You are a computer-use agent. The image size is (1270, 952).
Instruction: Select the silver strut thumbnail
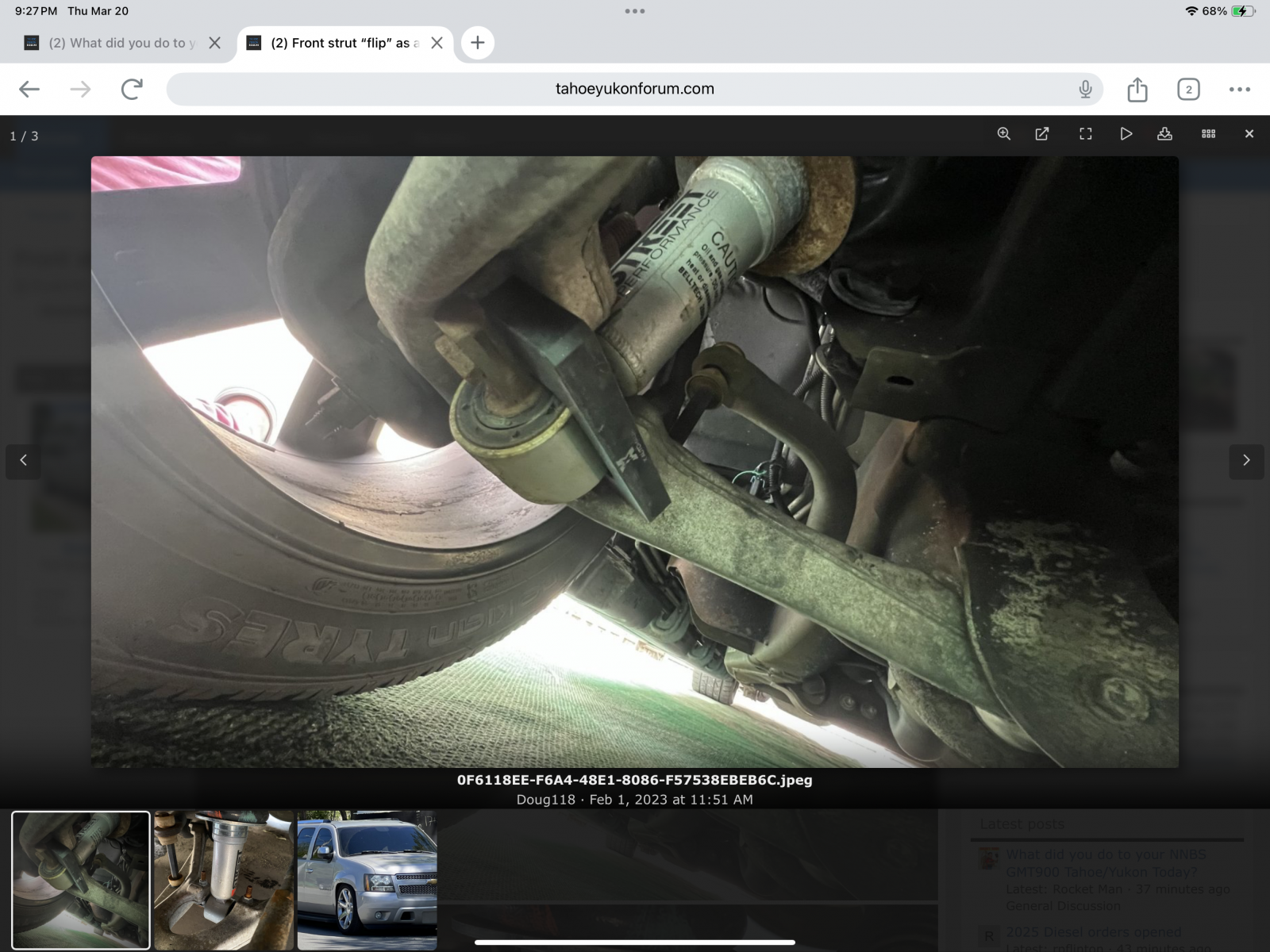click(x=224, y=880)
